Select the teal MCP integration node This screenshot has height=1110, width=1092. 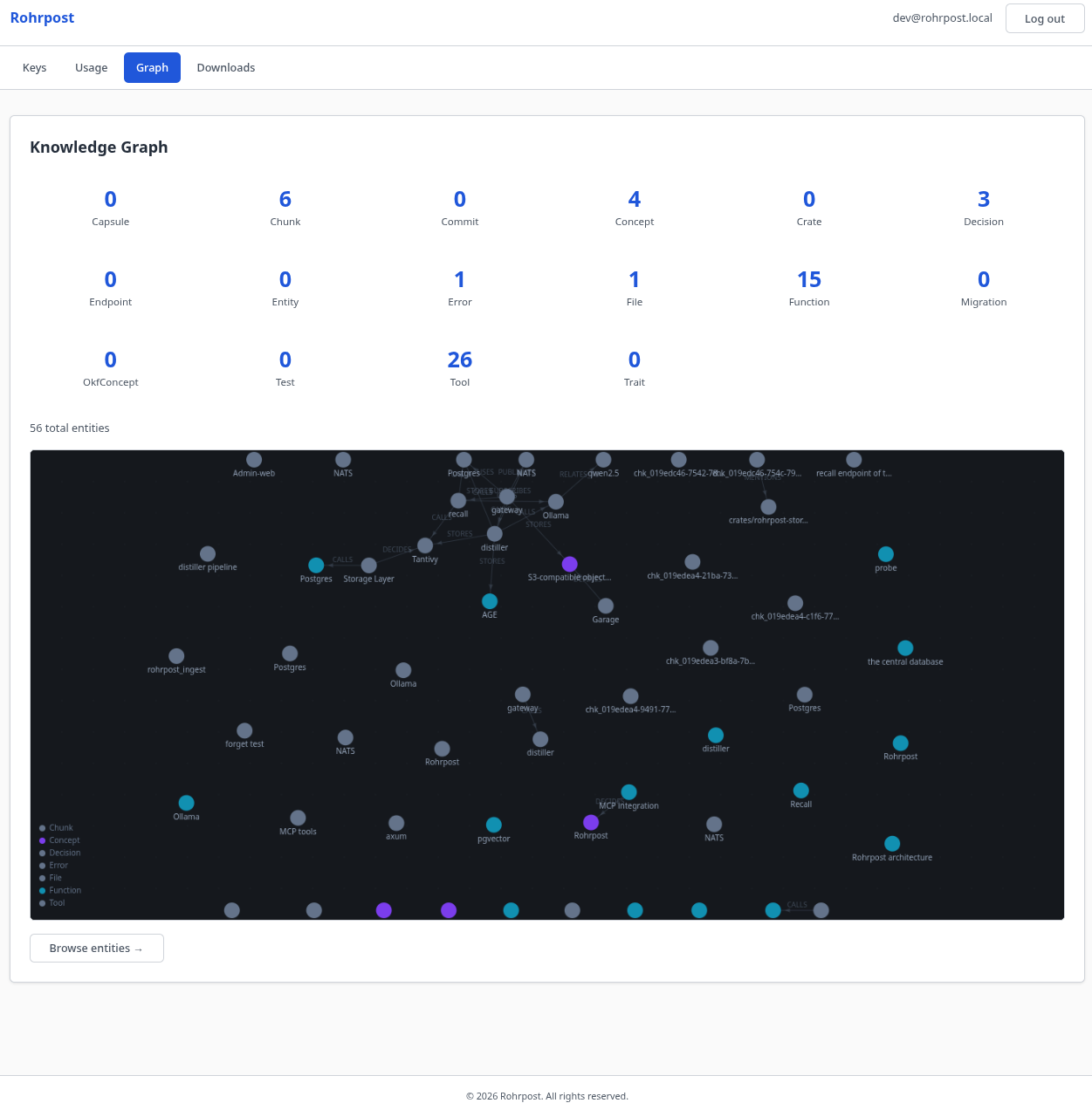(628, 792)
